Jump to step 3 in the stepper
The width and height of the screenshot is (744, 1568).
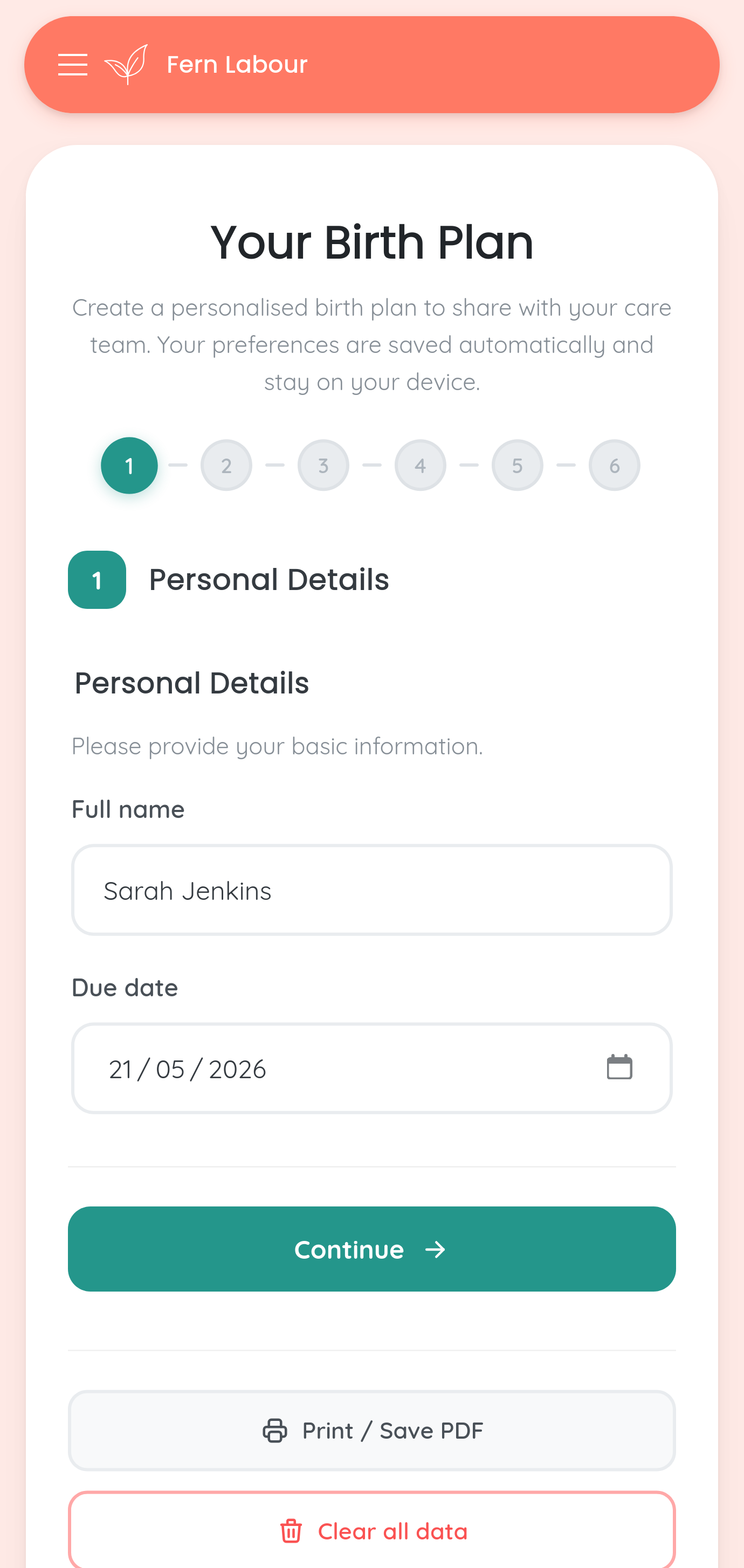pyautogui.click(x=323, y=465)
